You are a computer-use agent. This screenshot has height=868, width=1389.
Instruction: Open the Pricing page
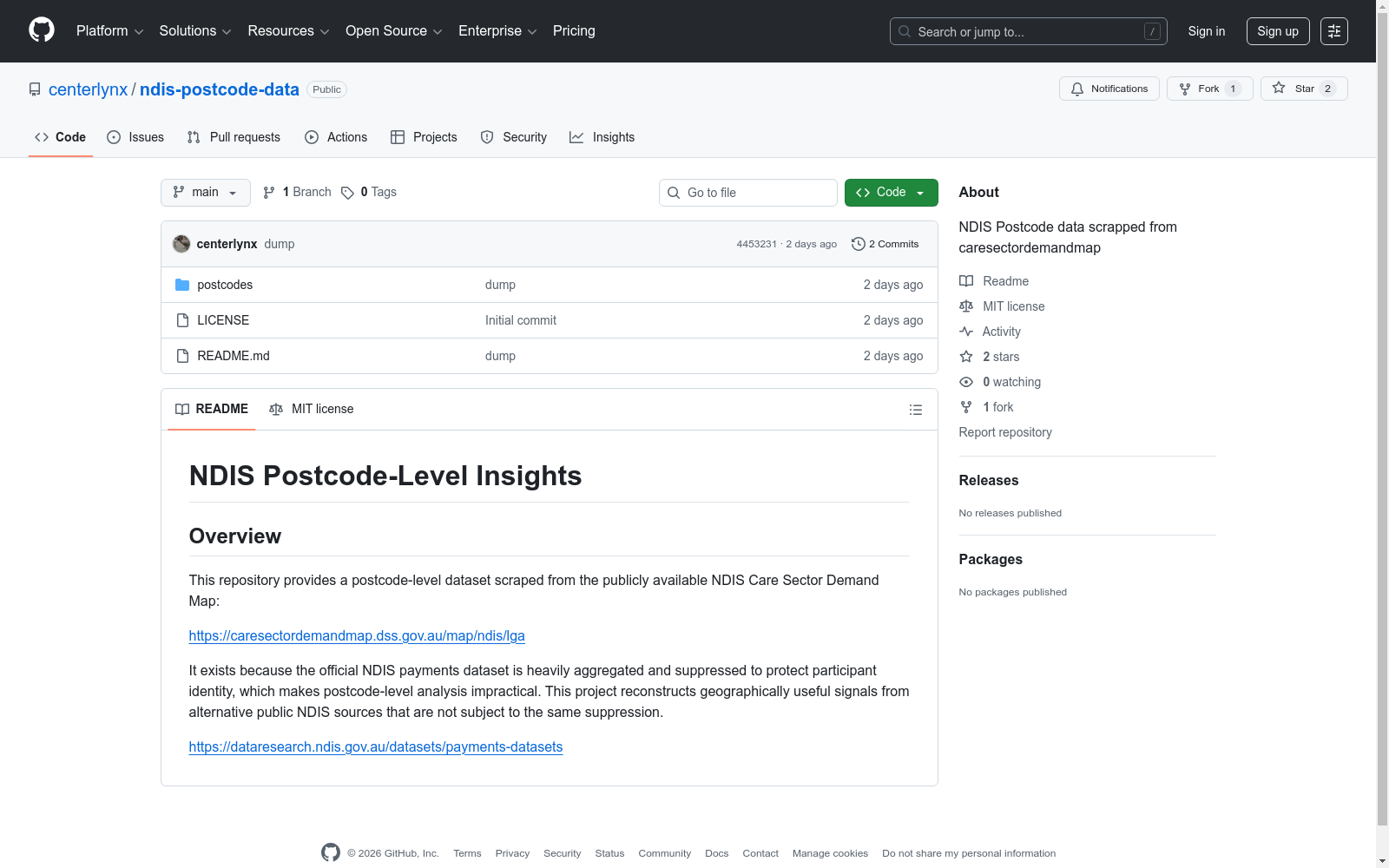point(574,31)
